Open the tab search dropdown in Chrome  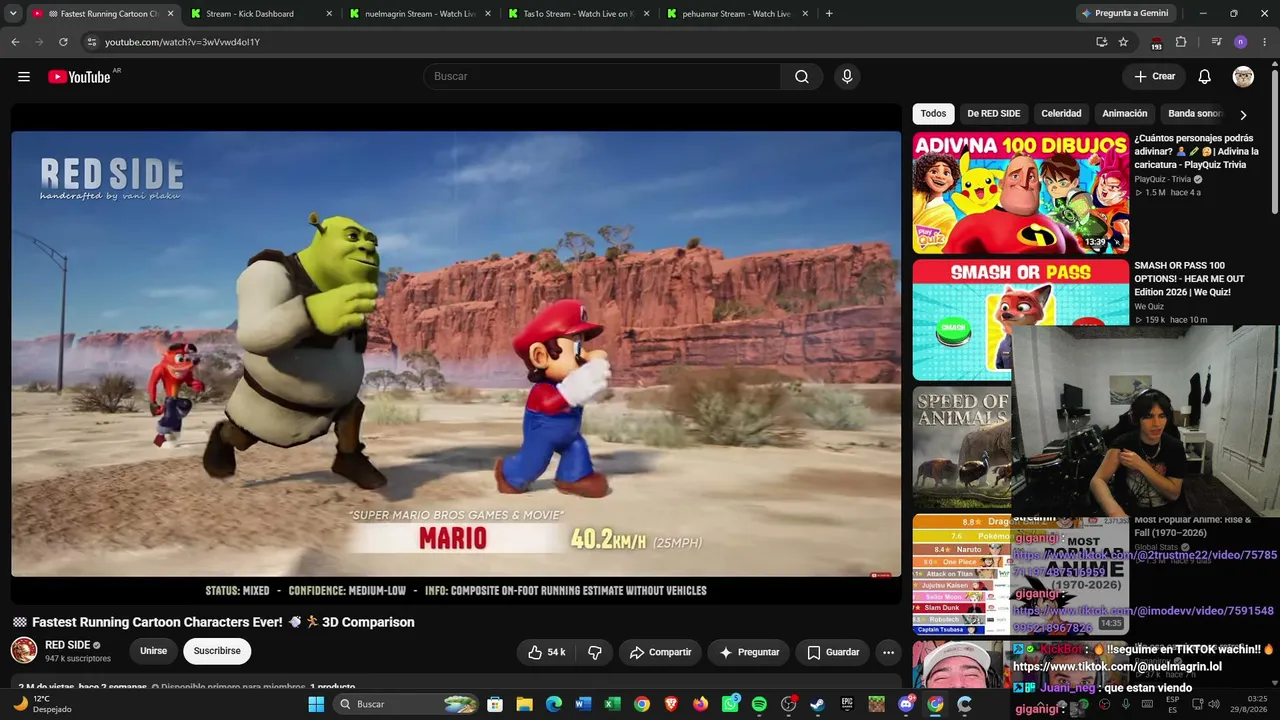tap(13, 14)
